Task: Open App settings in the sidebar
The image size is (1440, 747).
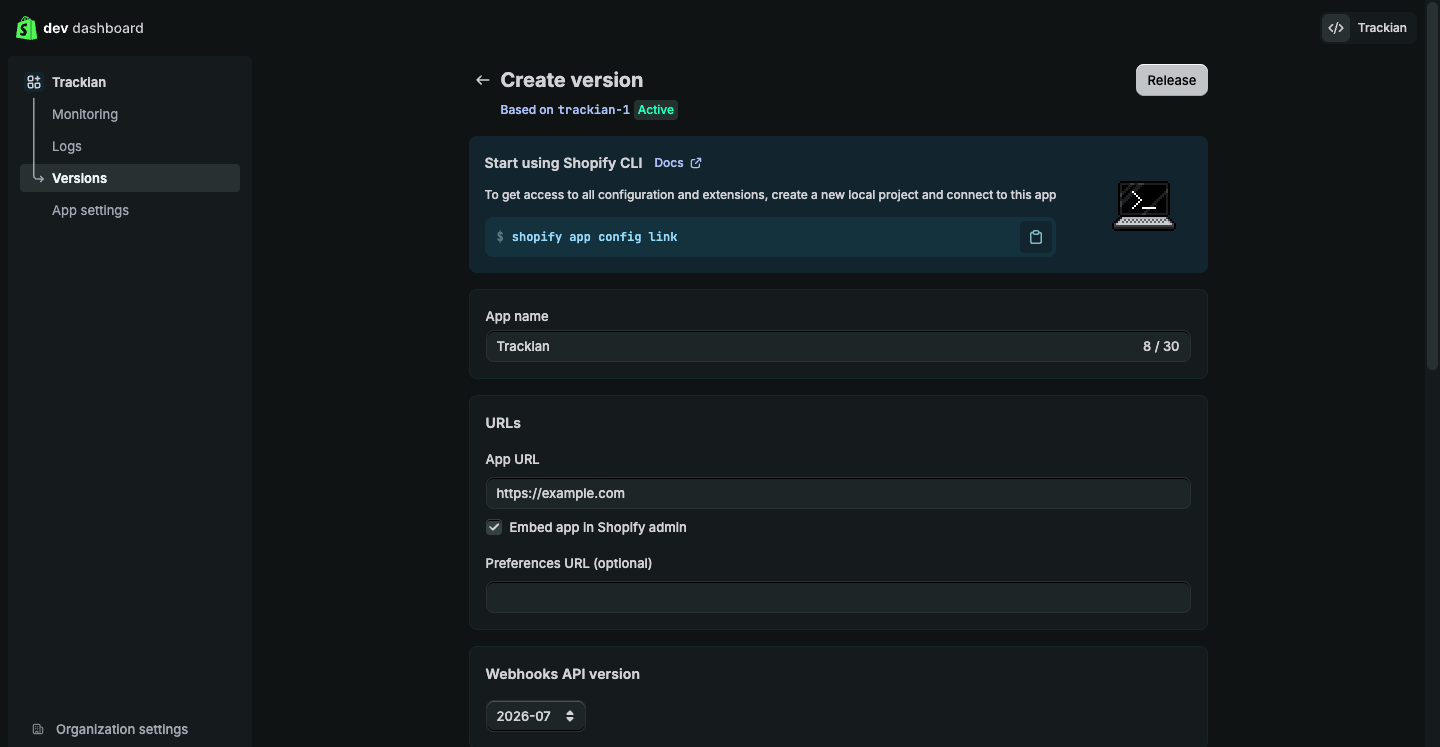Action: point(90,210)
